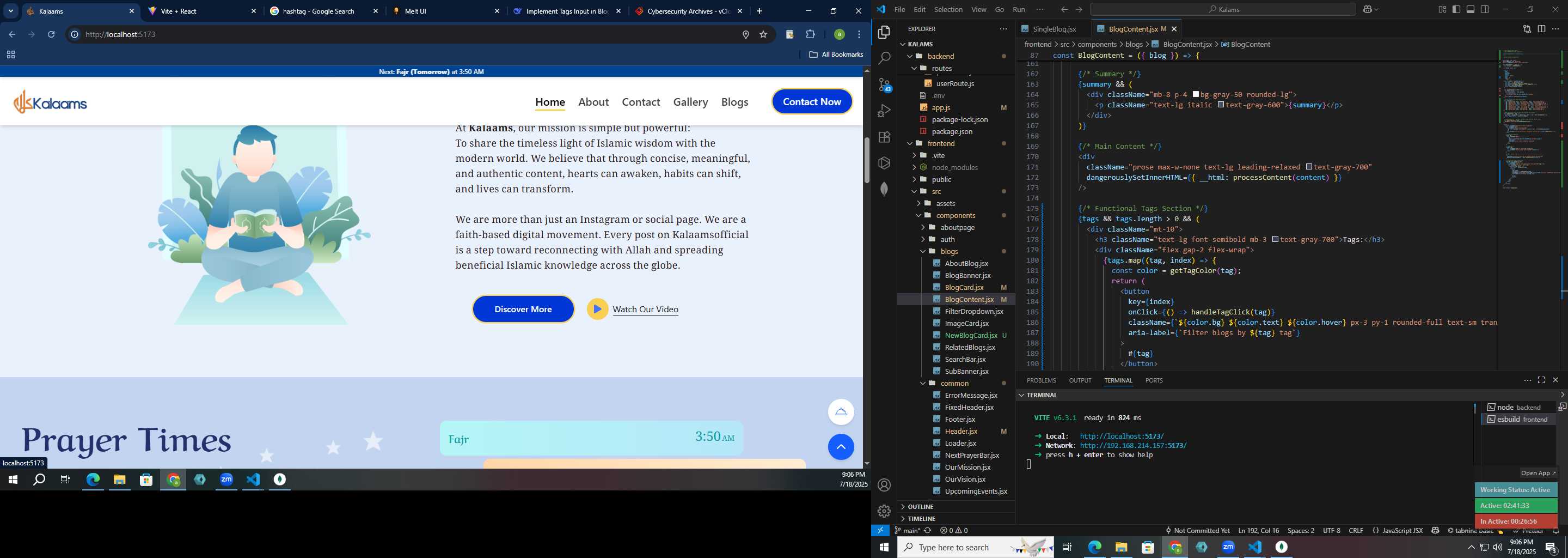The height and width of the screenshot is (558, 1568).
Task: Open the Search view in VS Code activity bar
Action: (x=884, y=58)
